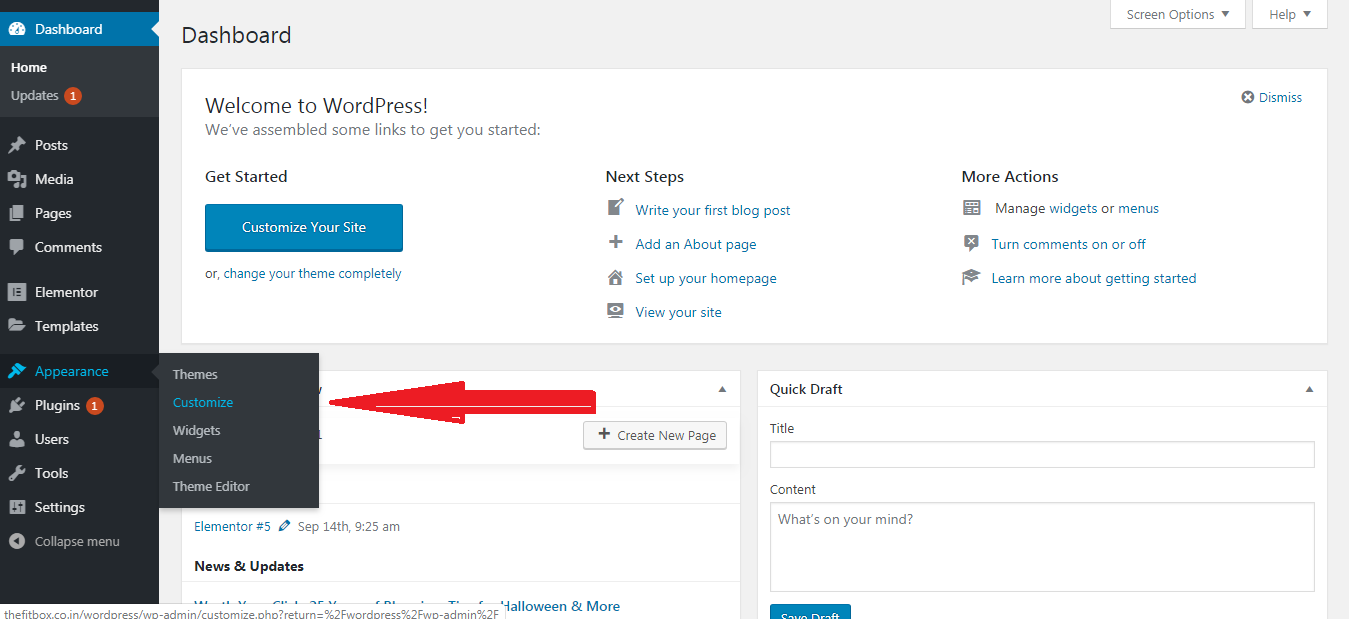
Task: Select Customize in Appearance submenu
Action: point(203,402)
